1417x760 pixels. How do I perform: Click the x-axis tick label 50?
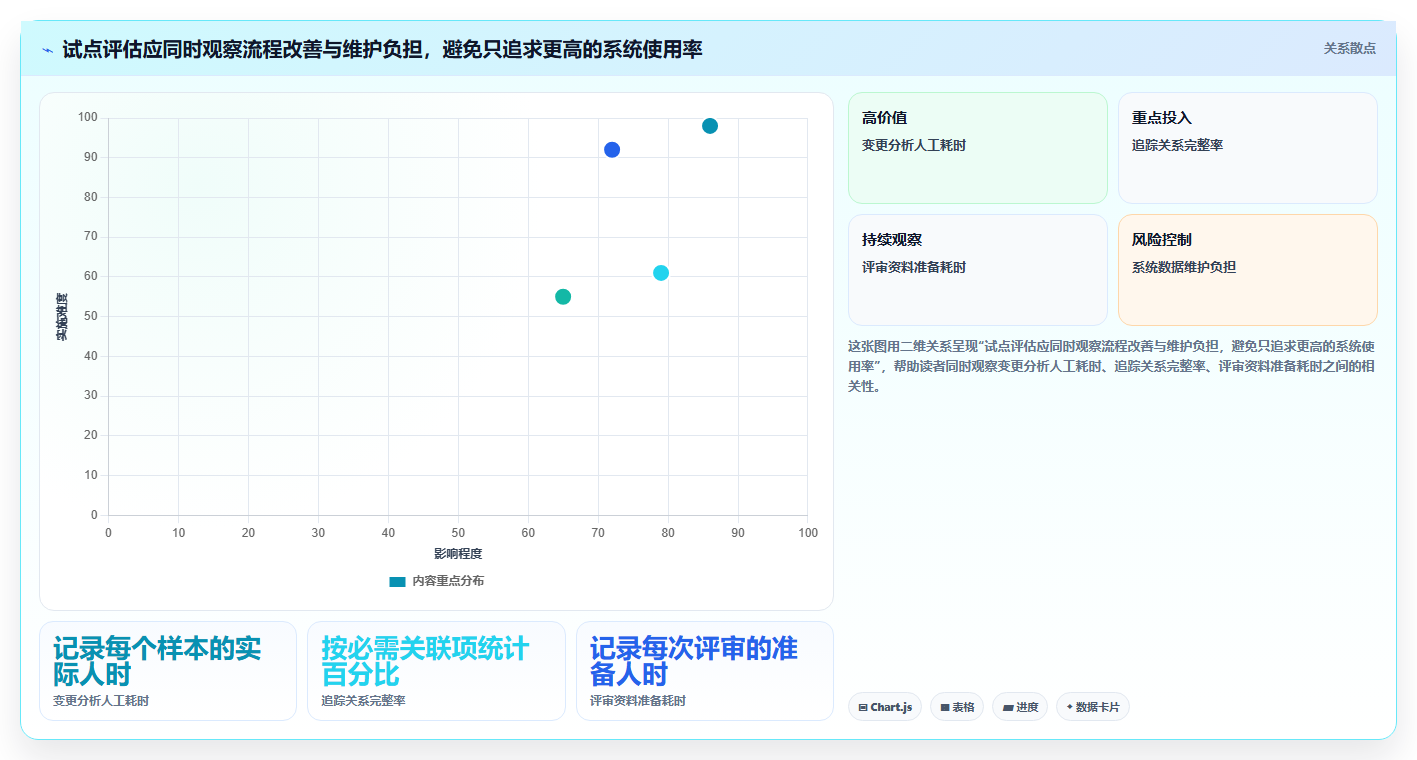click(458, 533)
